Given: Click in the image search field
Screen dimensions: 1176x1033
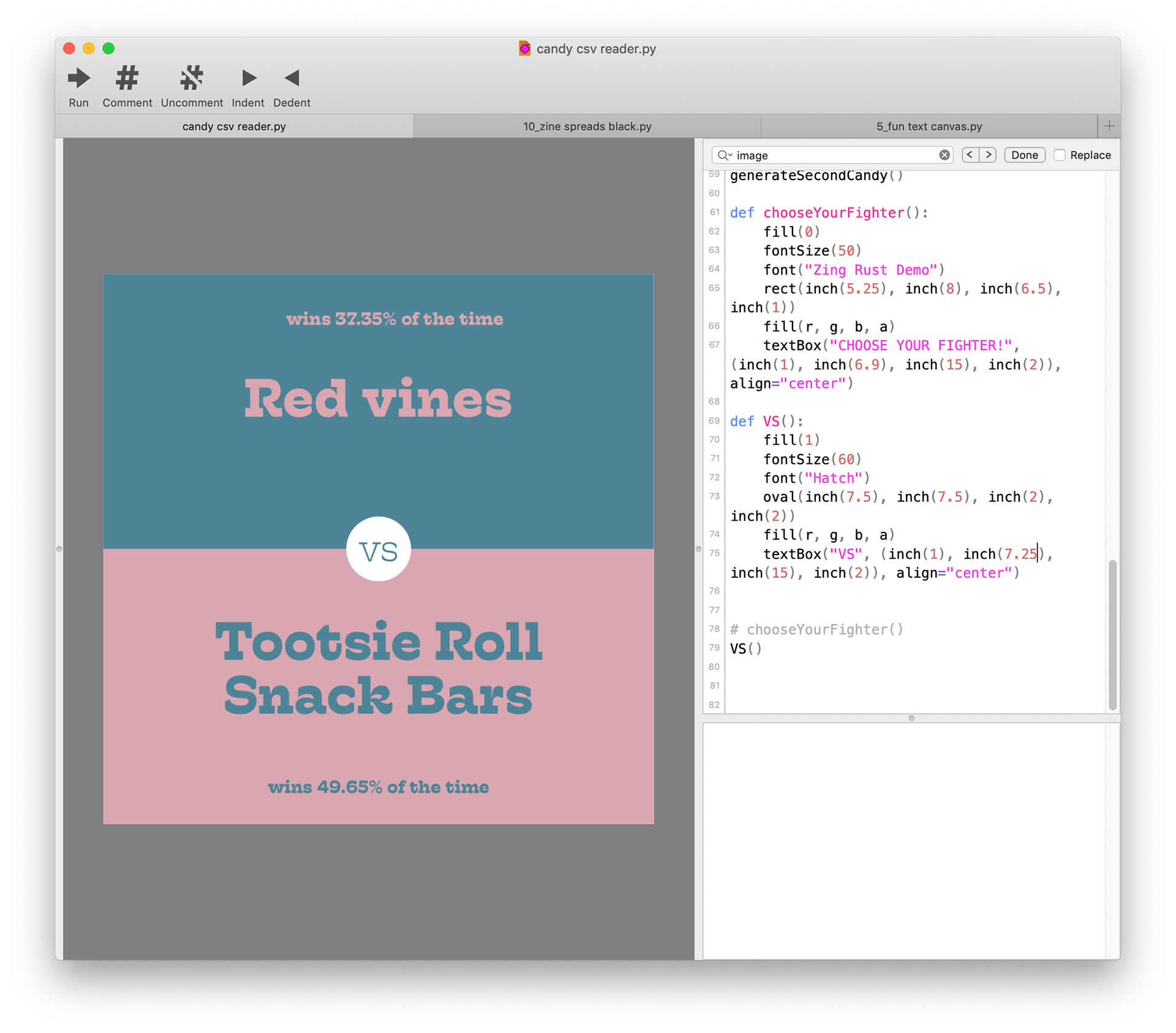Looking at the screenshot, I should (833, 155).
